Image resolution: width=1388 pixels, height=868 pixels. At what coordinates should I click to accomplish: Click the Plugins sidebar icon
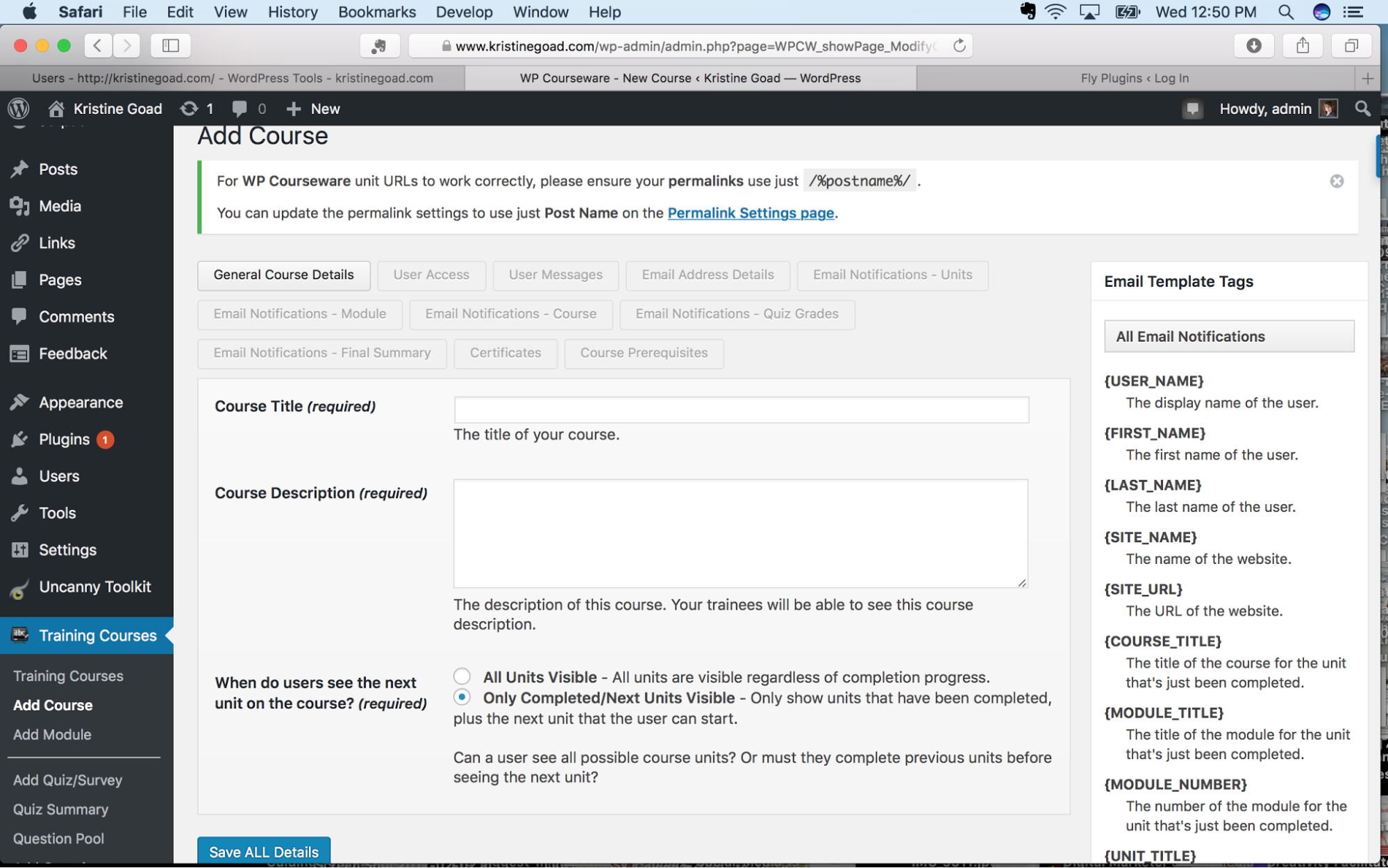coord(22,438)
